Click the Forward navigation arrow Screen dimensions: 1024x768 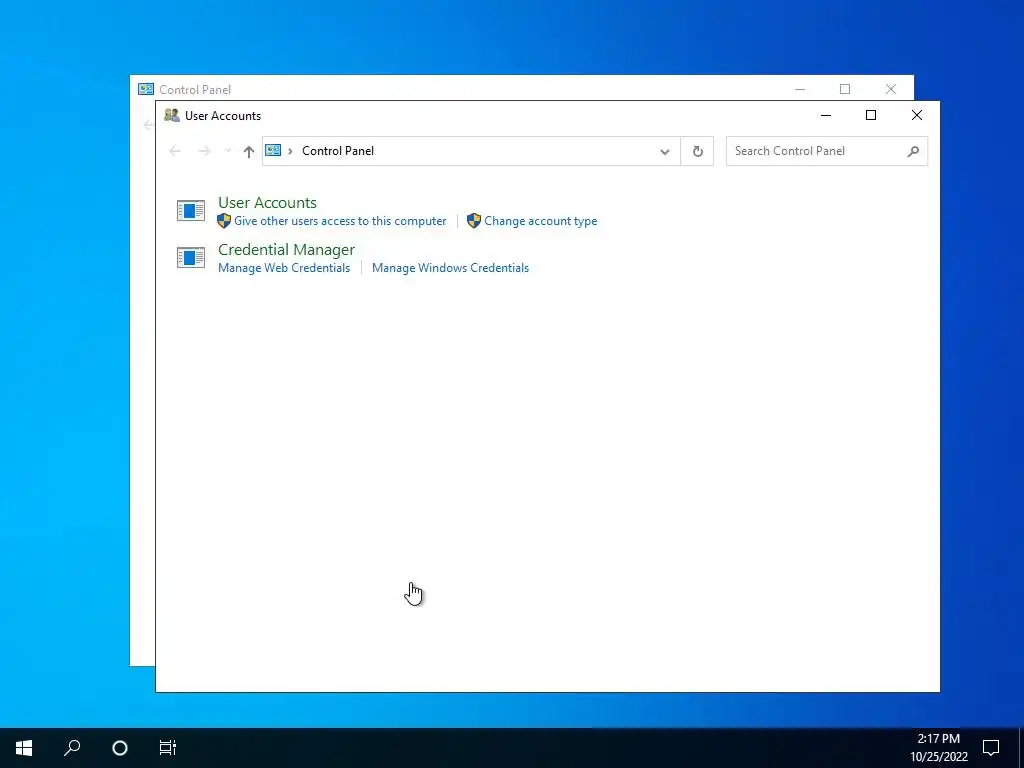coord(204,152)
